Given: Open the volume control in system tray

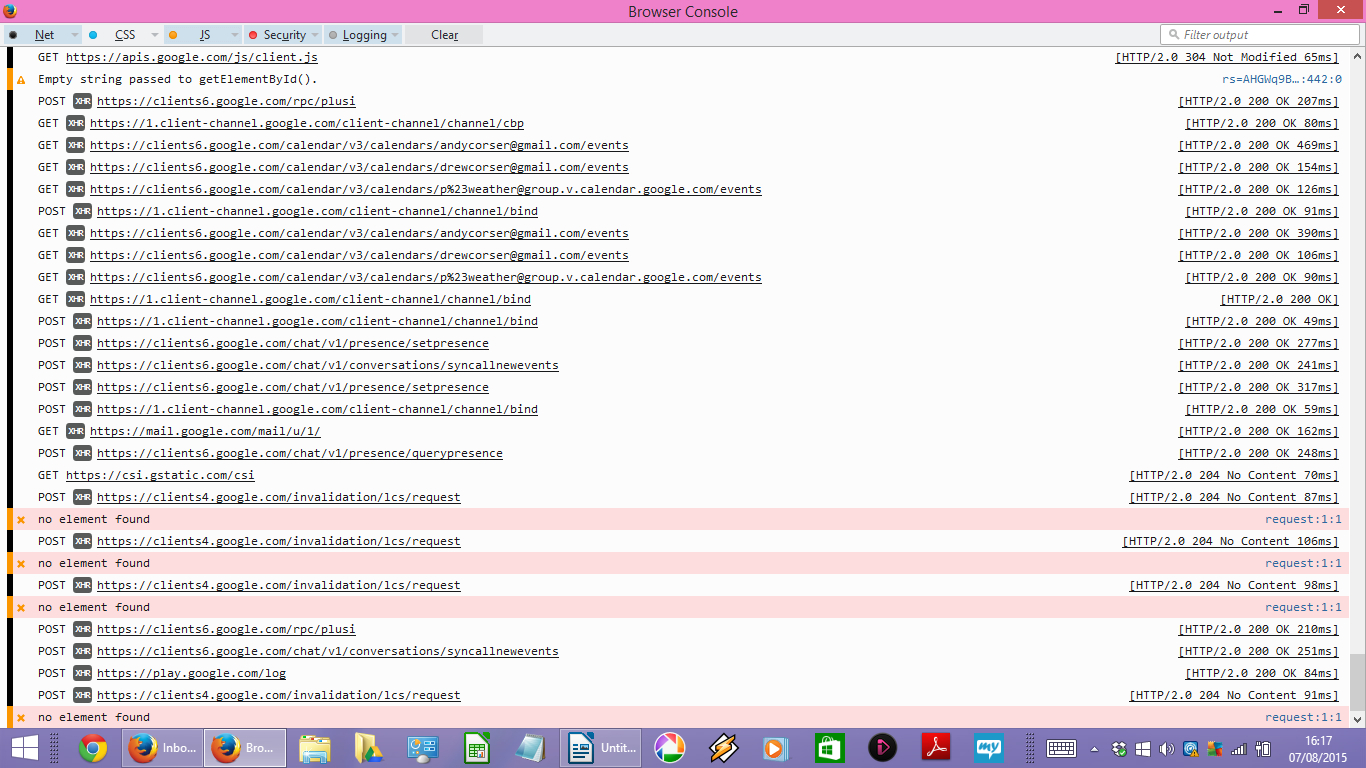Looking at the screenshot, I should point(1166,748).
